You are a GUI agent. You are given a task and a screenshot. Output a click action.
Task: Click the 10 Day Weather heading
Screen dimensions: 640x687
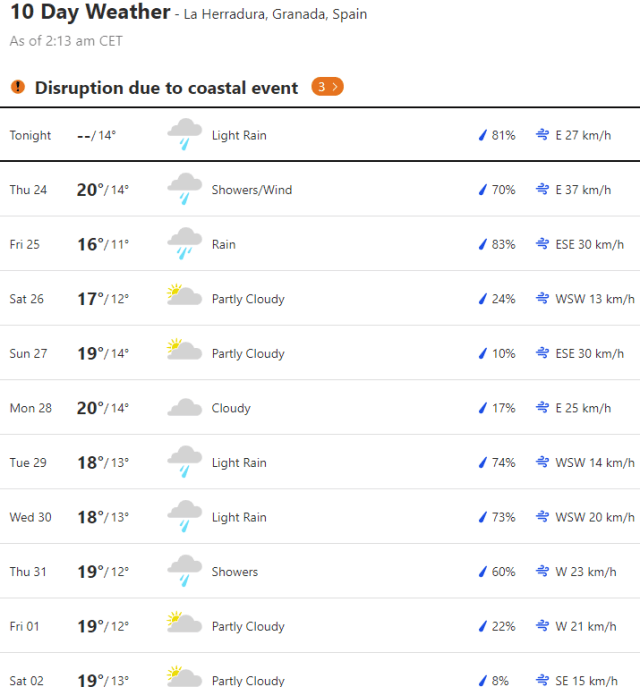90,13
